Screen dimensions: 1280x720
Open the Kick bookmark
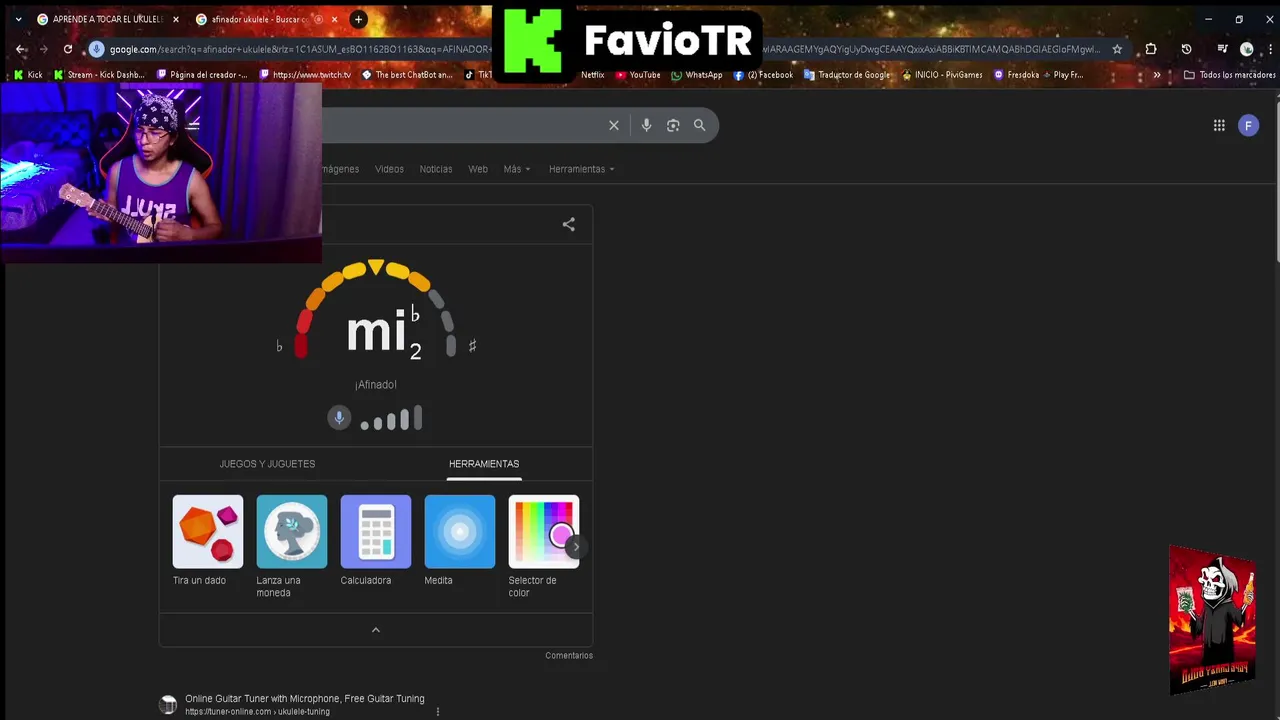point(28,75)
